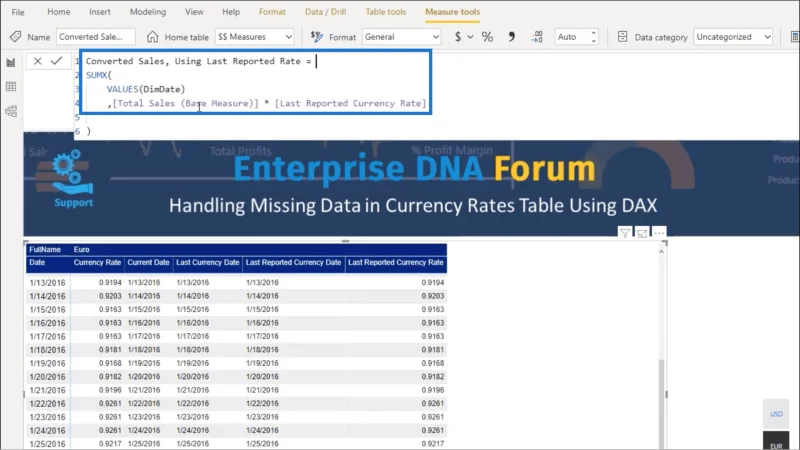Open the Data view in sidebar

point(11,87)
